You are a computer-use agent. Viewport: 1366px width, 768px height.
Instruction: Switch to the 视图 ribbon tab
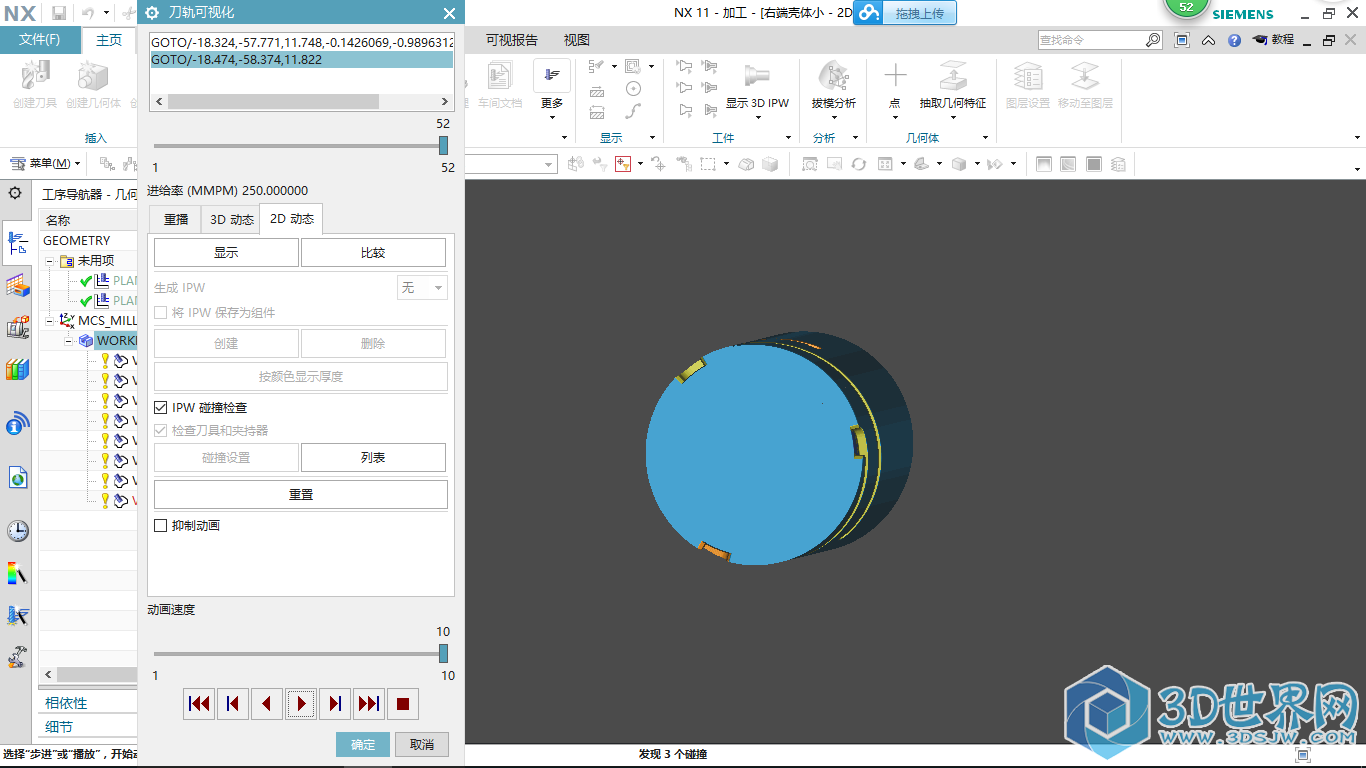pyautogui.click(x=577, y=40)
